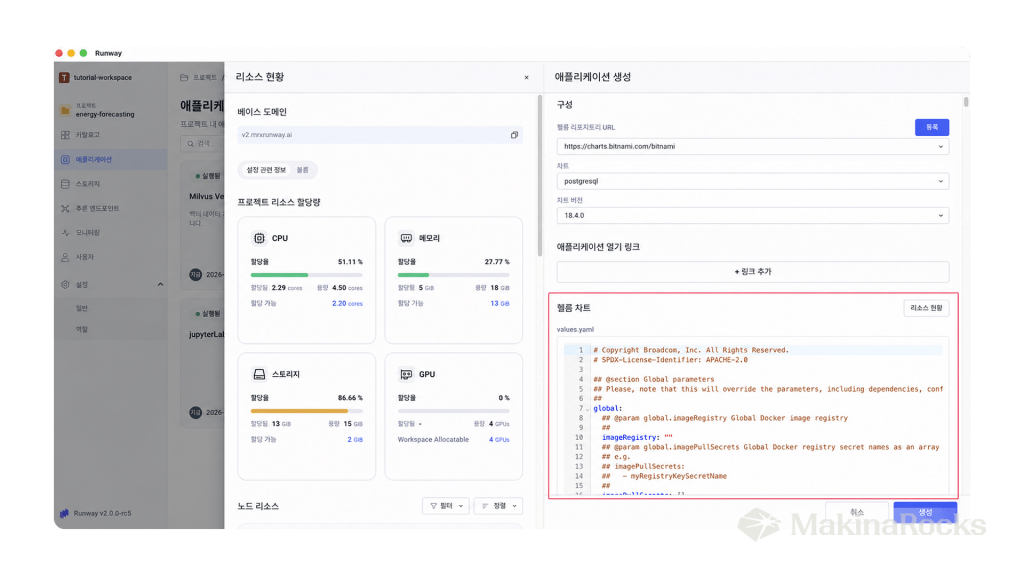Open the 필터 dropdown

446,506
